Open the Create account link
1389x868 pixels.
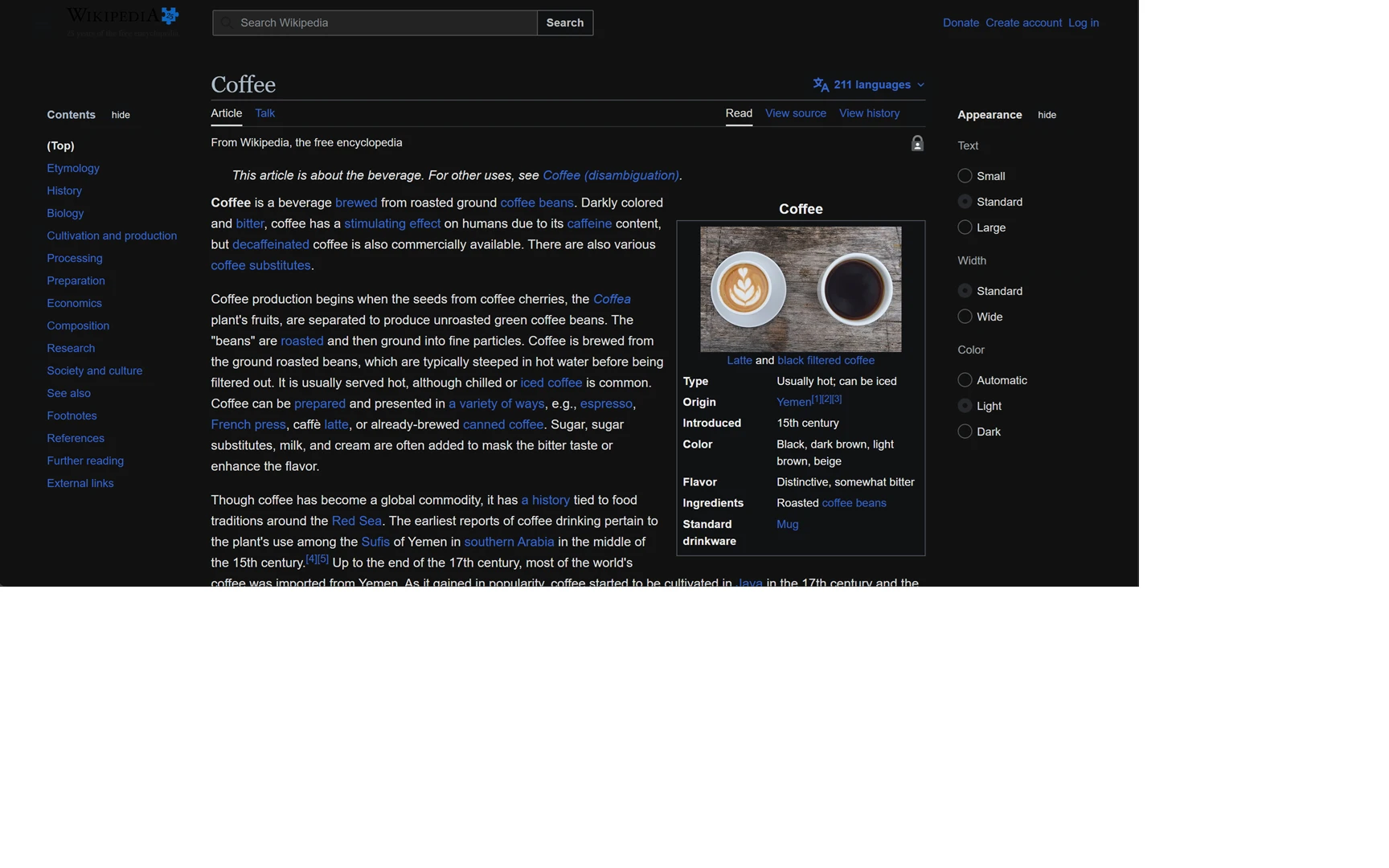1023,23
